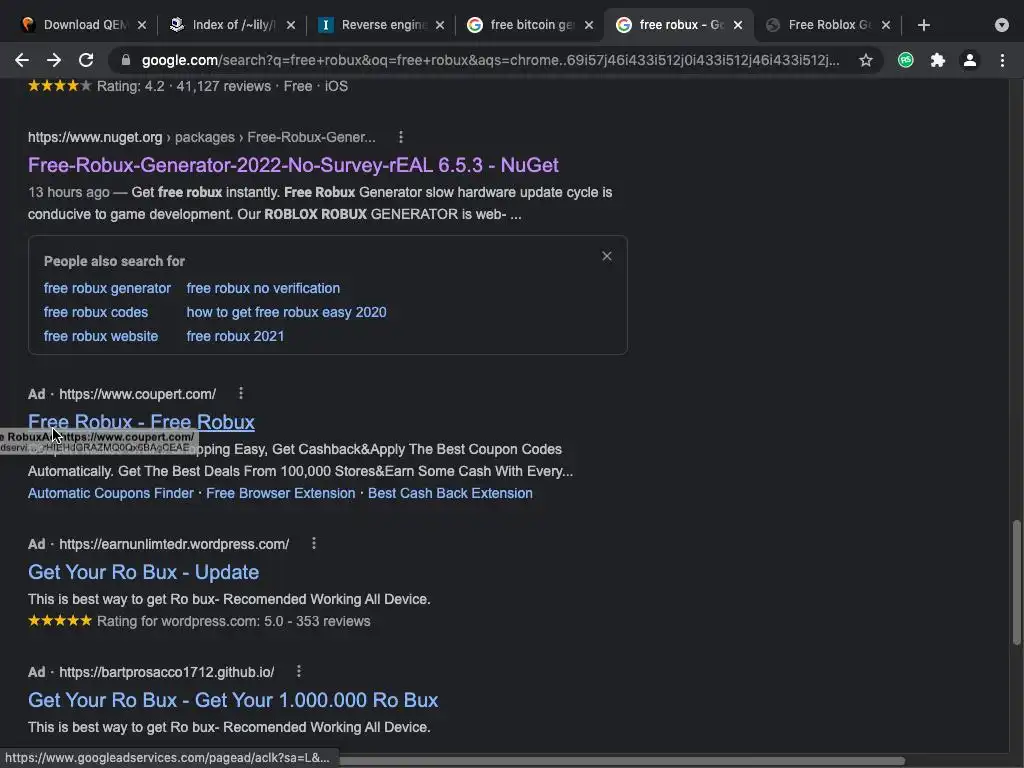Screen dimensions: 1024x768
Task: Click the bartprosacco1712.github.io ad URL text
Action: (x=167, y=672)
